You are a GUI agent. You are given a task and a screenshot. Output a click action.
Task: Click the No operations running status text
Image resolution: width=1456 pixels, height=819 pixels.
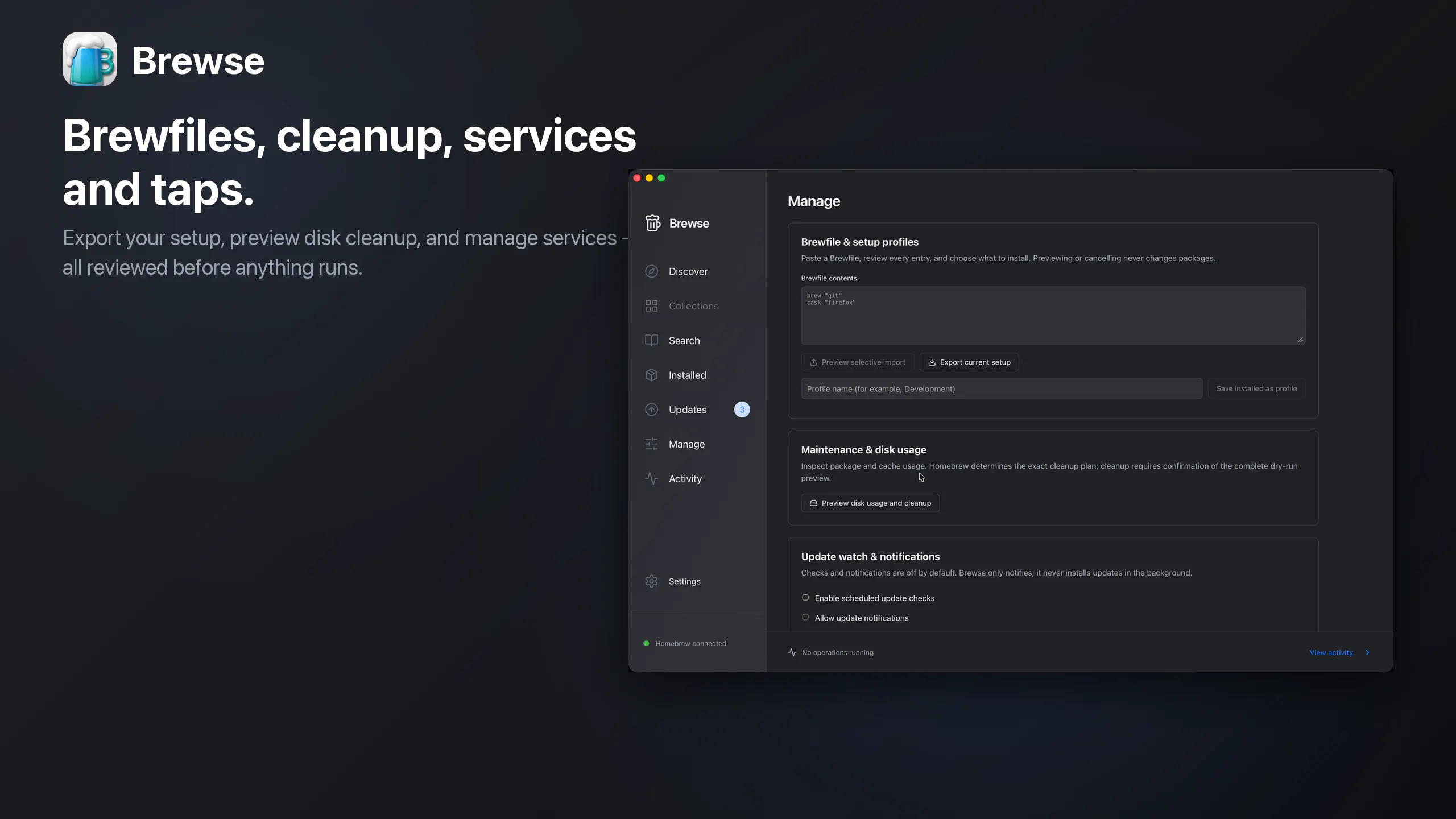tap(837, 652)
